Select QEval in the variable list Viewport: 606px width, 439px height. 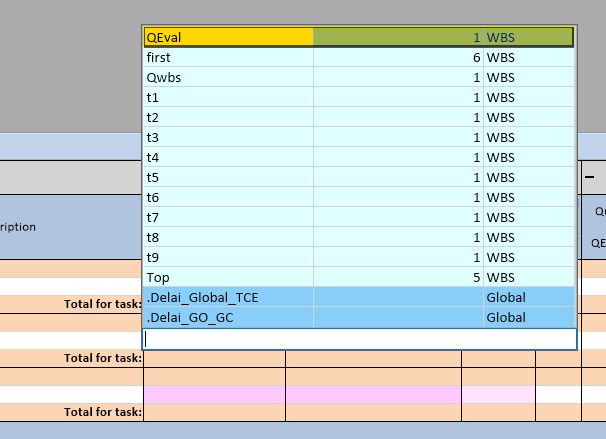pos(228,37)
